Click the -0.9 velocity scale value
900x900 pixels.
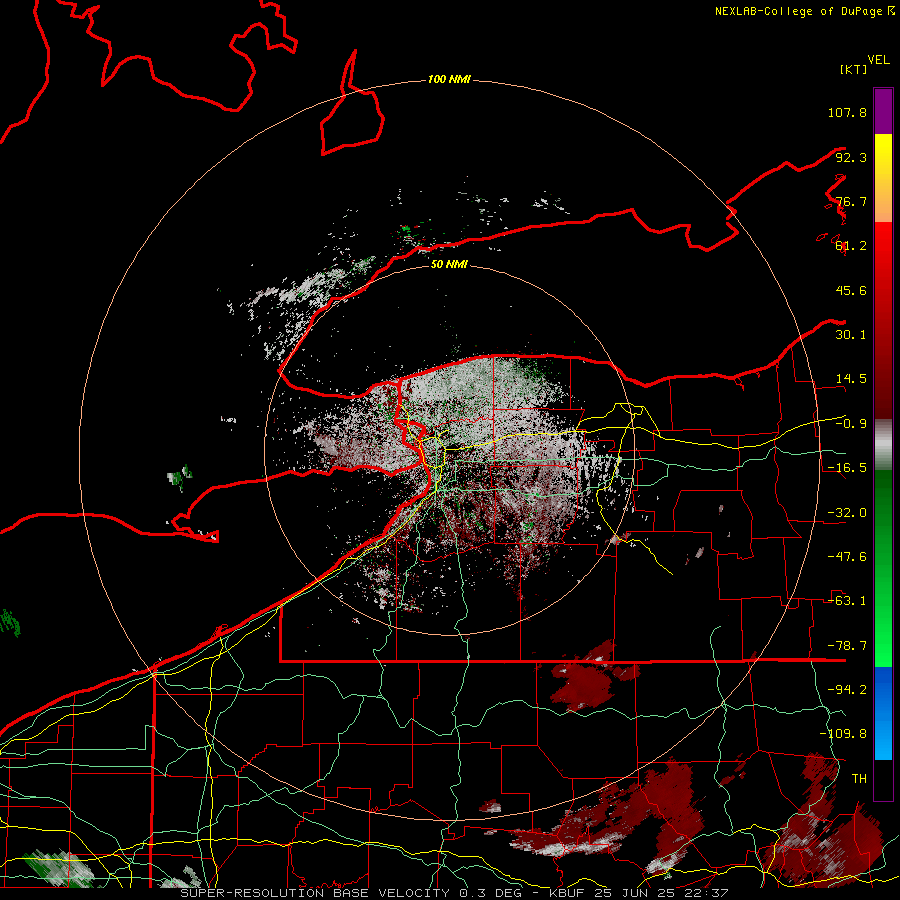[x=851, y=424]
